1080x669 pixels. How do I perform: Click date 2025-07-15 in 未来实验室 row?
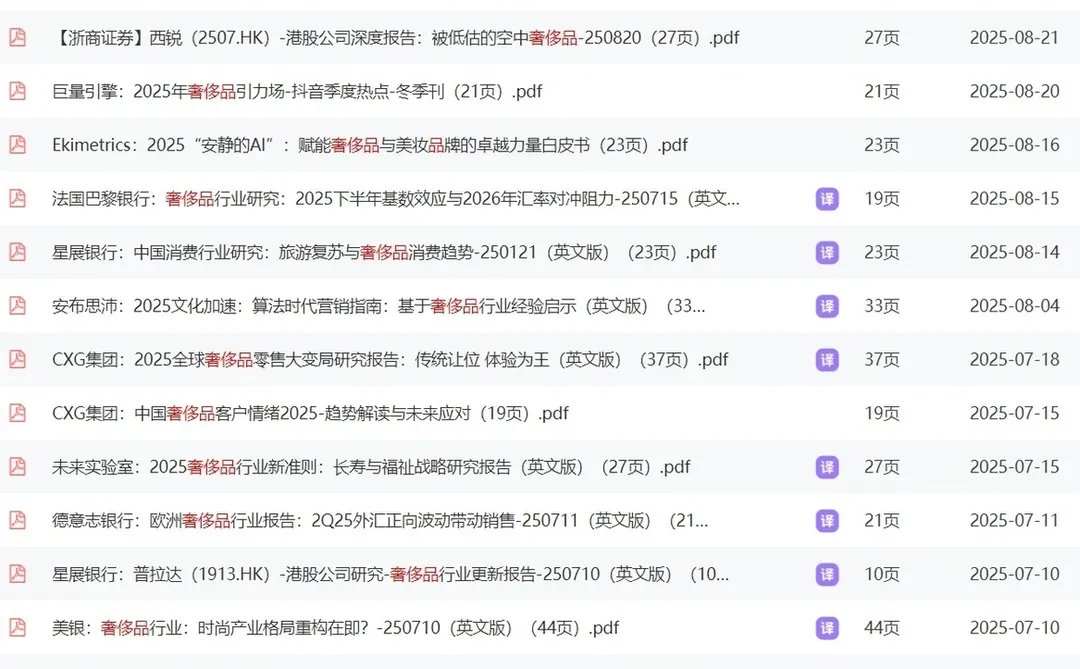pyautogui.click(x=1014, y=466)
